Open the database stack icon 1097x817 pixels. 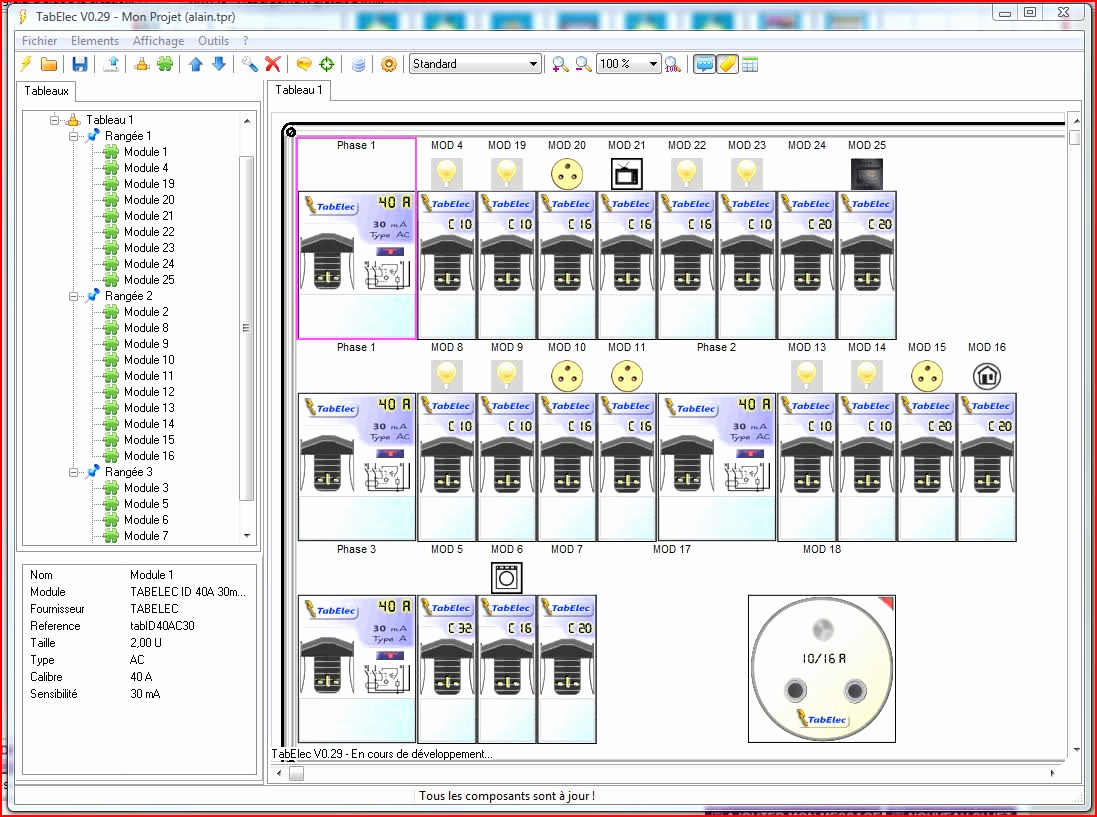click(x=358, y=64)
